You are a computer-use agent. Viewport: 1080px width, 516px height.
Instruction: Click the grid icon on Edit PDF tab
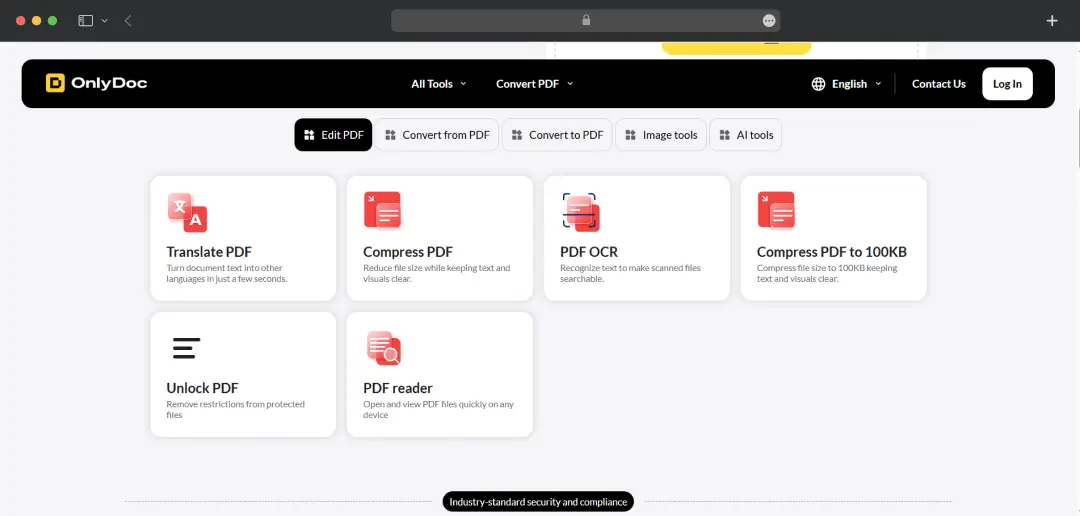coord(309,135)
